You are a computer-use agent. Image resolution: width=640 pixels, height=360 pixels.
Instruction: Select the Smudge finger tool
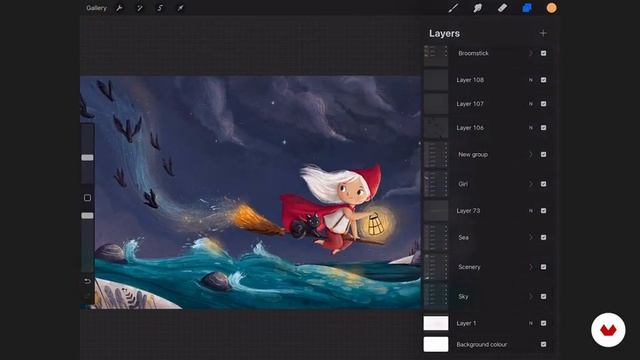[478, 8]
